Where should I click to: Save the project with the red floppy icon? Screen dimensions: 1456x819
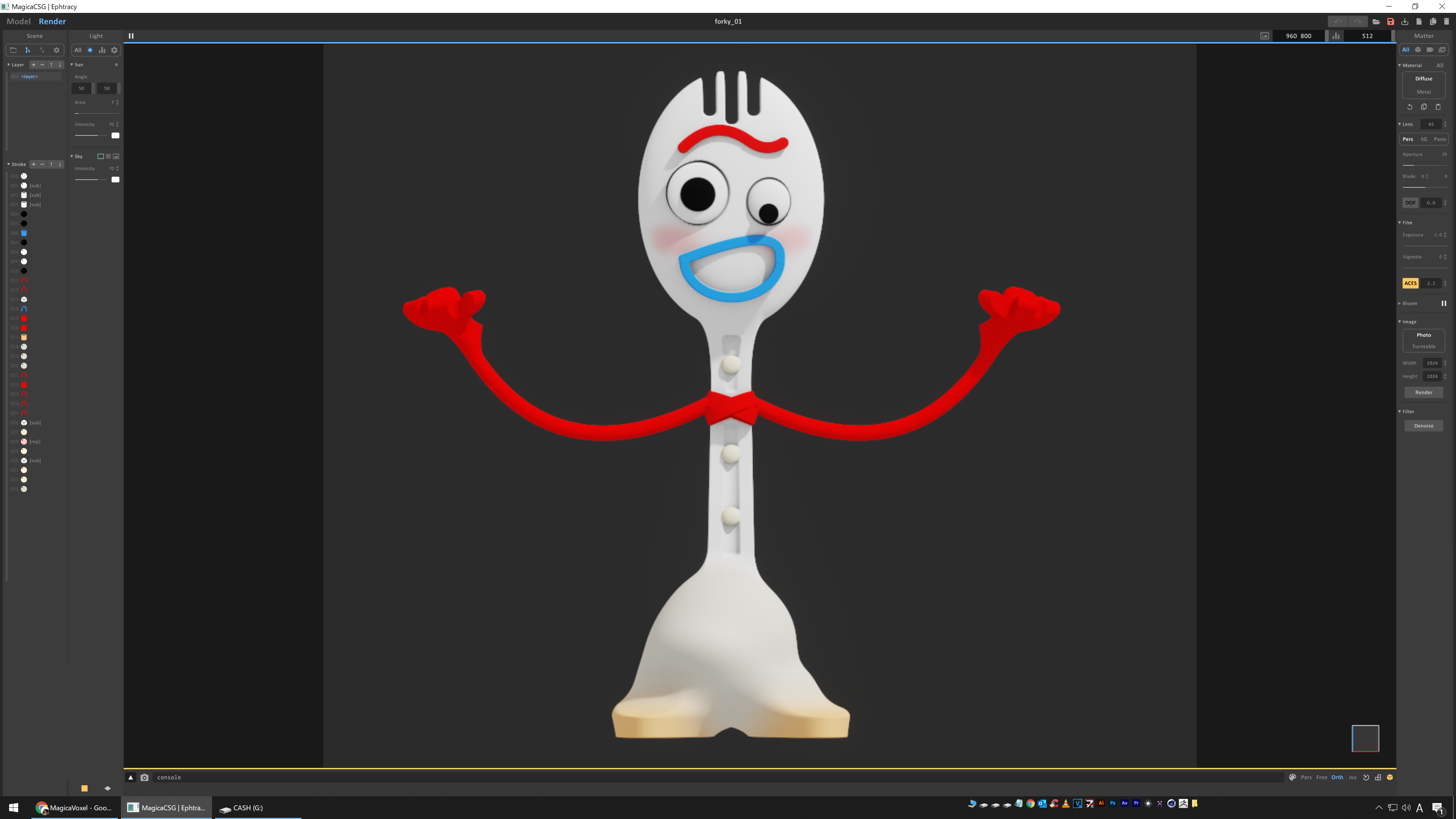1390,22
